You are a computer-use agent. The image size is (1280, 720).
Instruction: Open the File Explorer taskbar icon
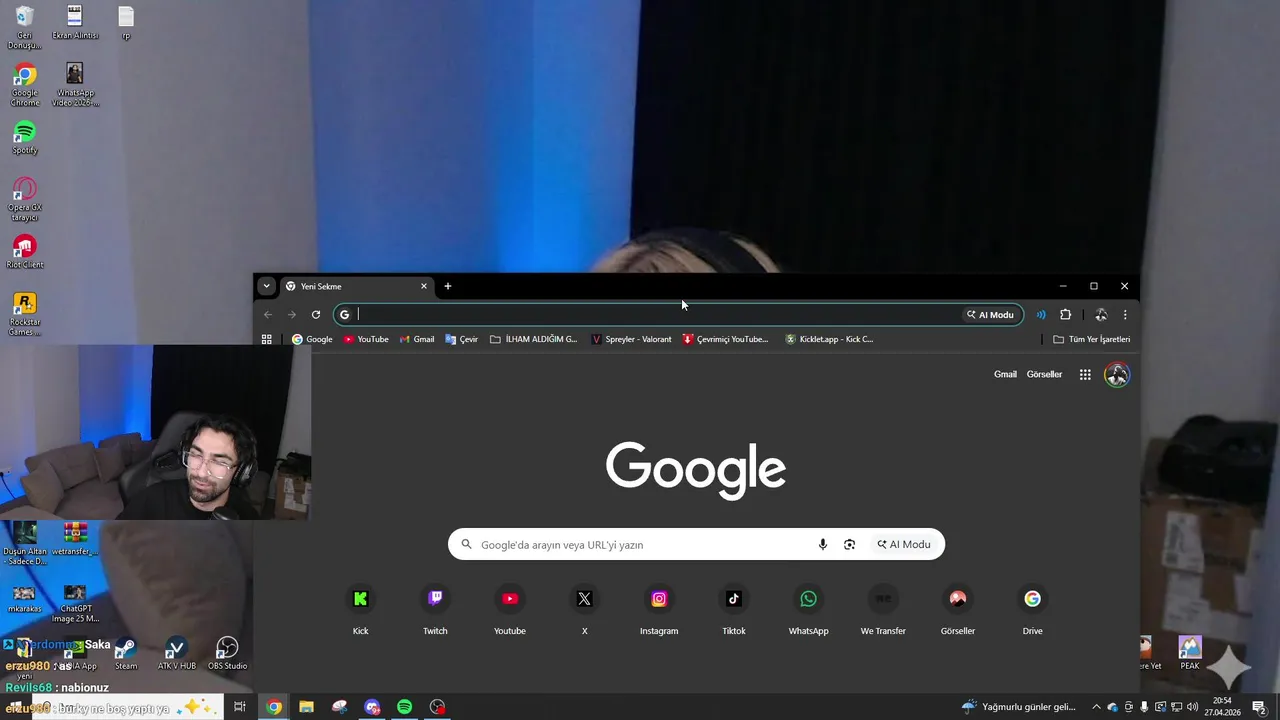tap(306, 707)
